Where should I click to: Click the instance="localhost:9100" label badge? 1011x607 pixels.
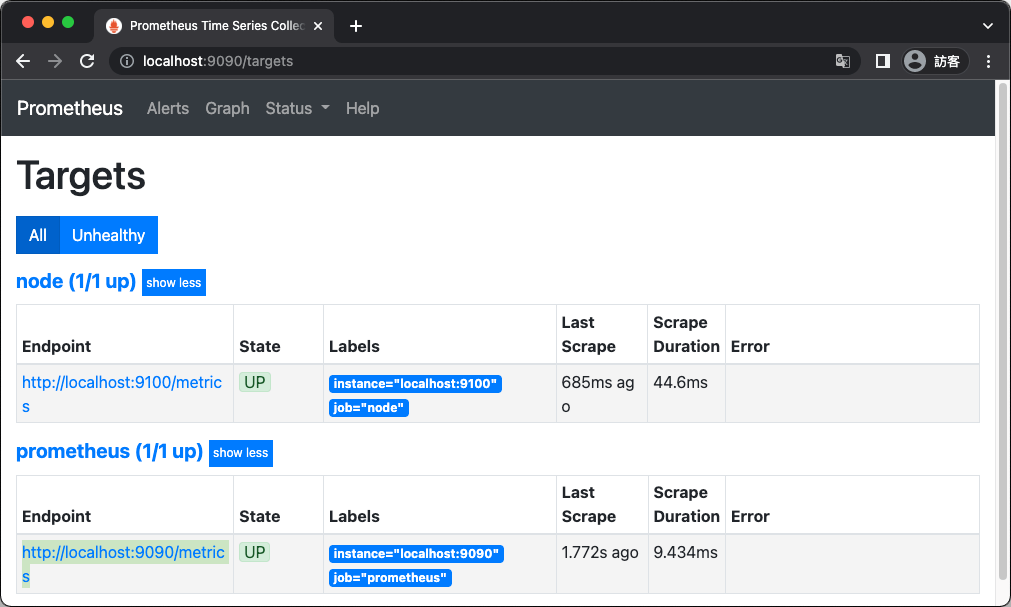415,384
